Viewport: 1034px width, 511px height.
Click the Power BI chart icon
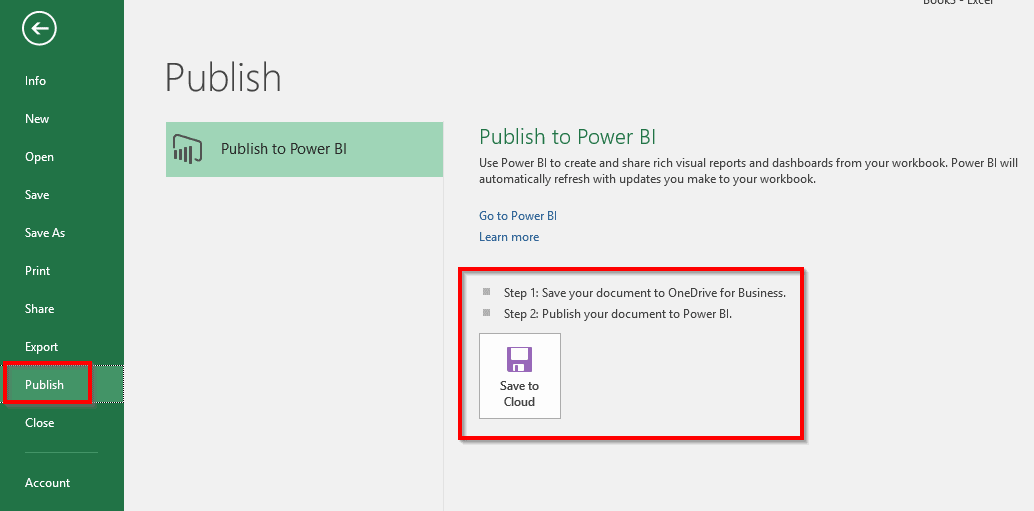tap(188, 149)
